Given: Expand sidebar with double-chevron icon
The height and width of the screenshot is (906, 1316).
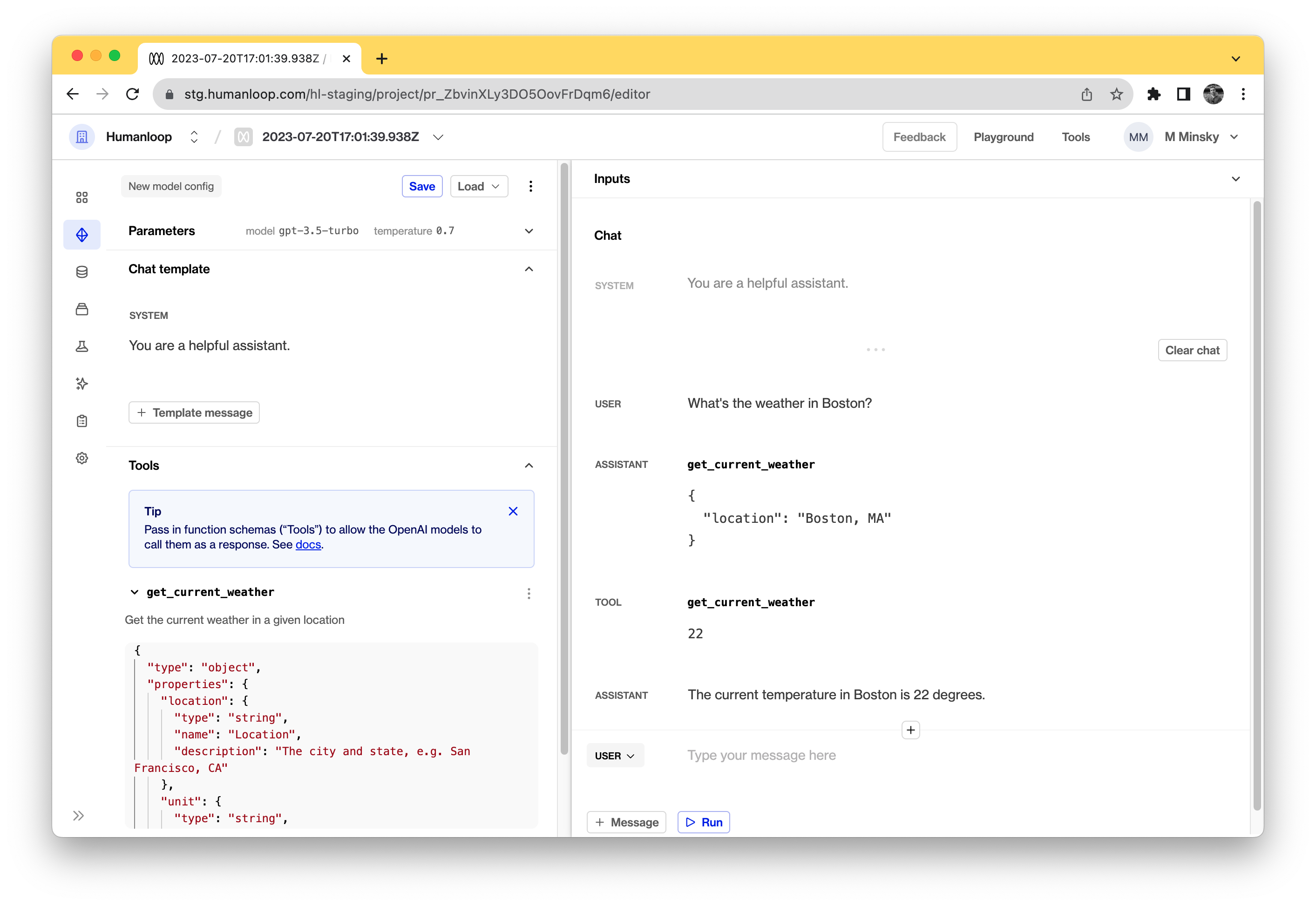Looking at the screenshot, I should (x=78, y=816).
